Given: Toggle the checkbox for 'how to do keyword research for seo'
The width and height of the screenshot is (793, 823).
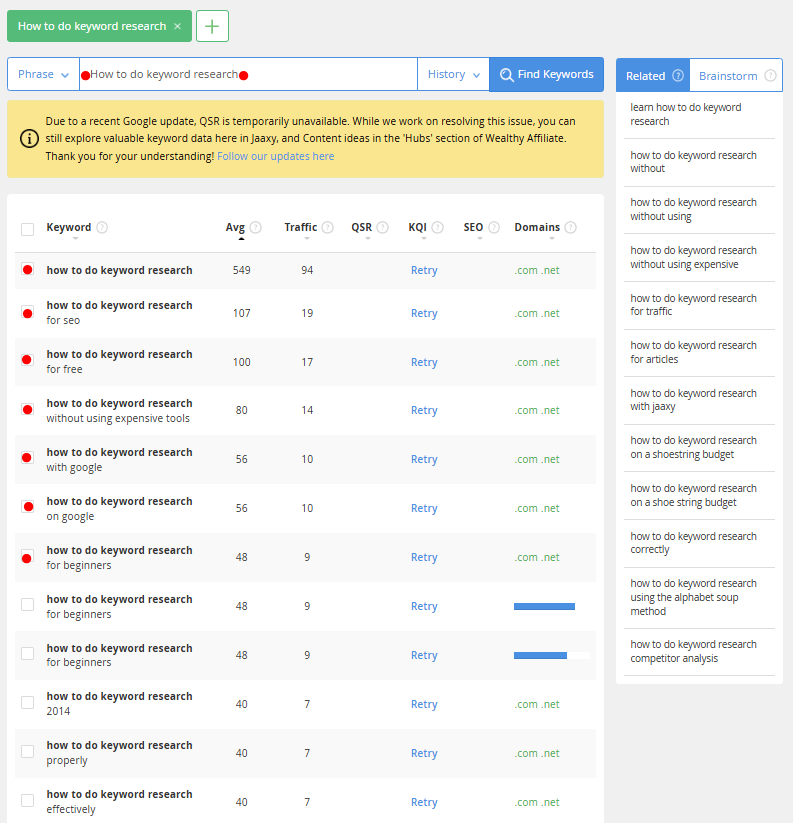Looking at the screenshot, I should 27,312.
